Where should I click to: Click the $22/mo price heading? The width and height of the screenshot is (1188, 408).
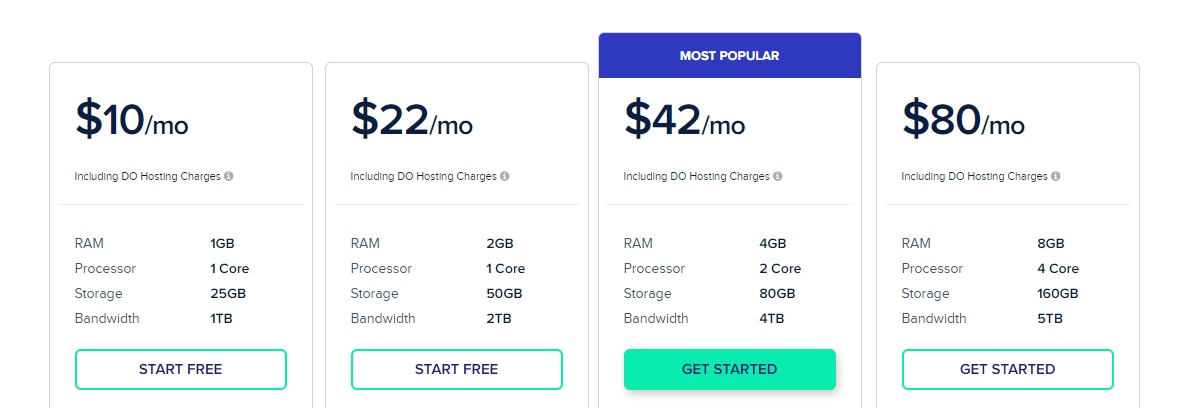click(411, 120)
